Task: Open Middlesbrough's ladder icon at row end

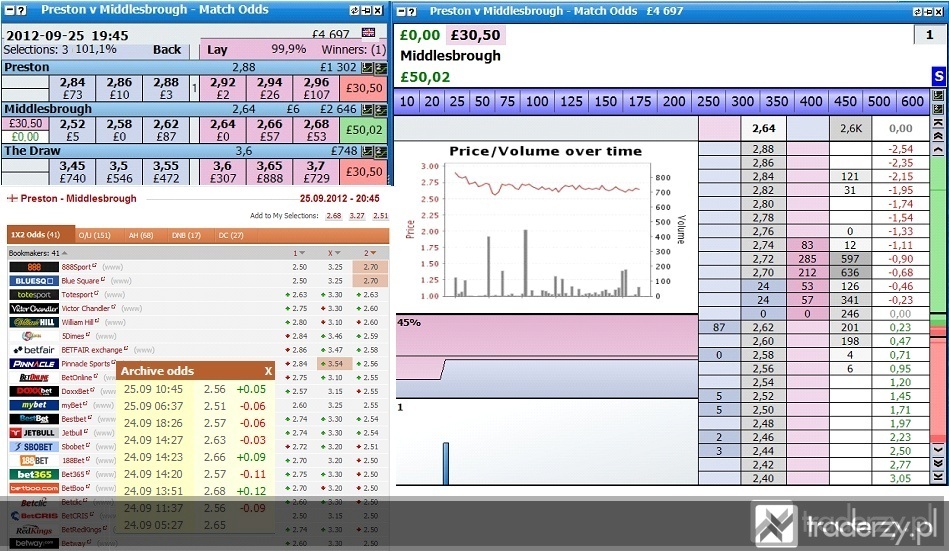Action: 380,110
